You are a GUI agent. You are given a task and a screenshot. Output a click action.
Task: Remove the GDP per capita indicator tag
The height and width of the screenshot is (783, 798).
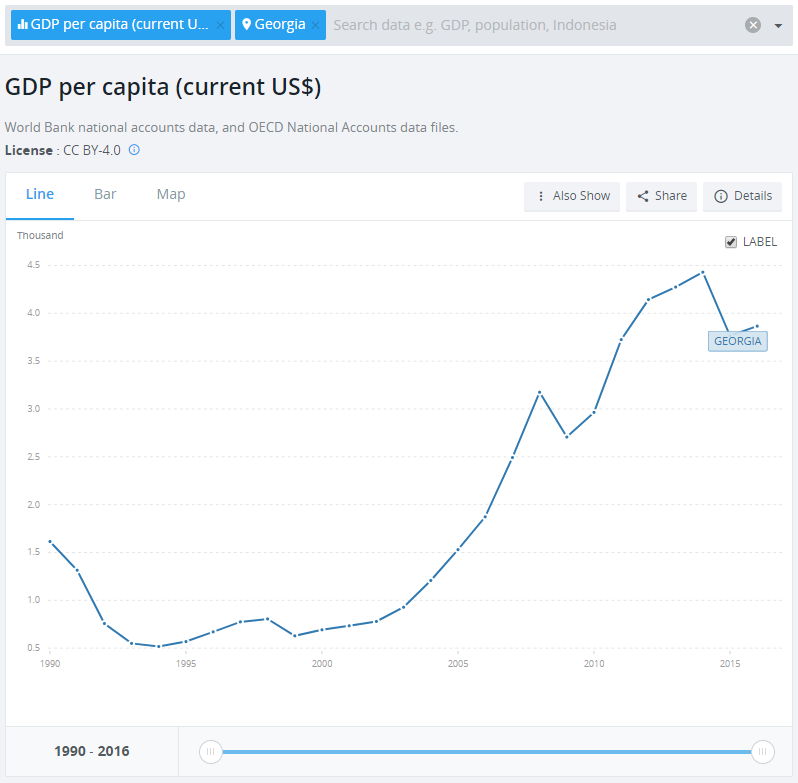[220, 25]
